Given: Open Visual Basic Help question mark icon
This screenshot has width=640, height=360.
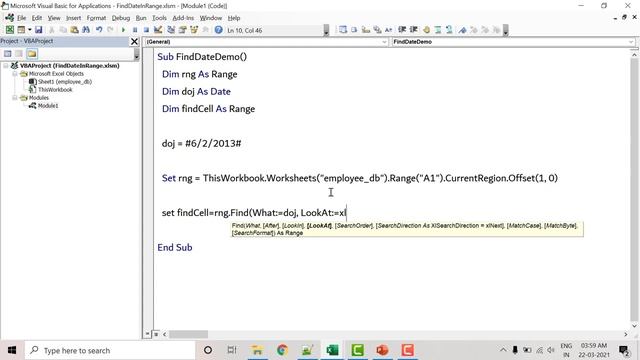Looking at the screenshot, I should tap(218, 30).
